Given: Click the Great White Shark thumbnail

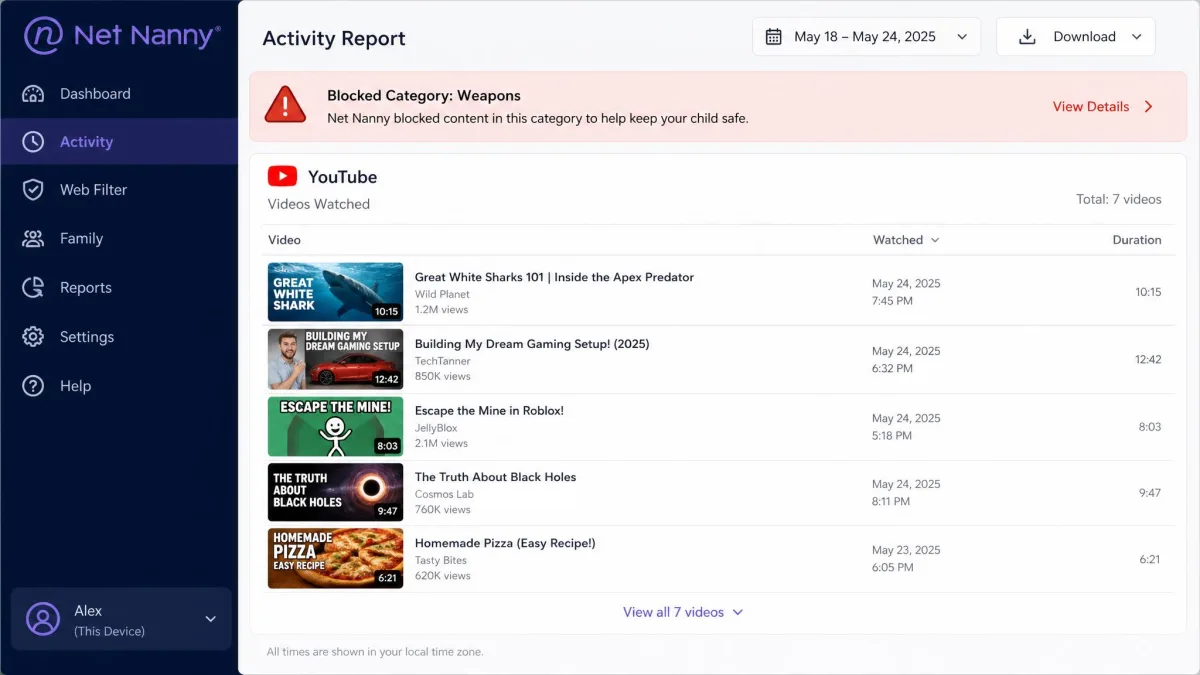Looking at the screenshot, I should pos(335,292).
